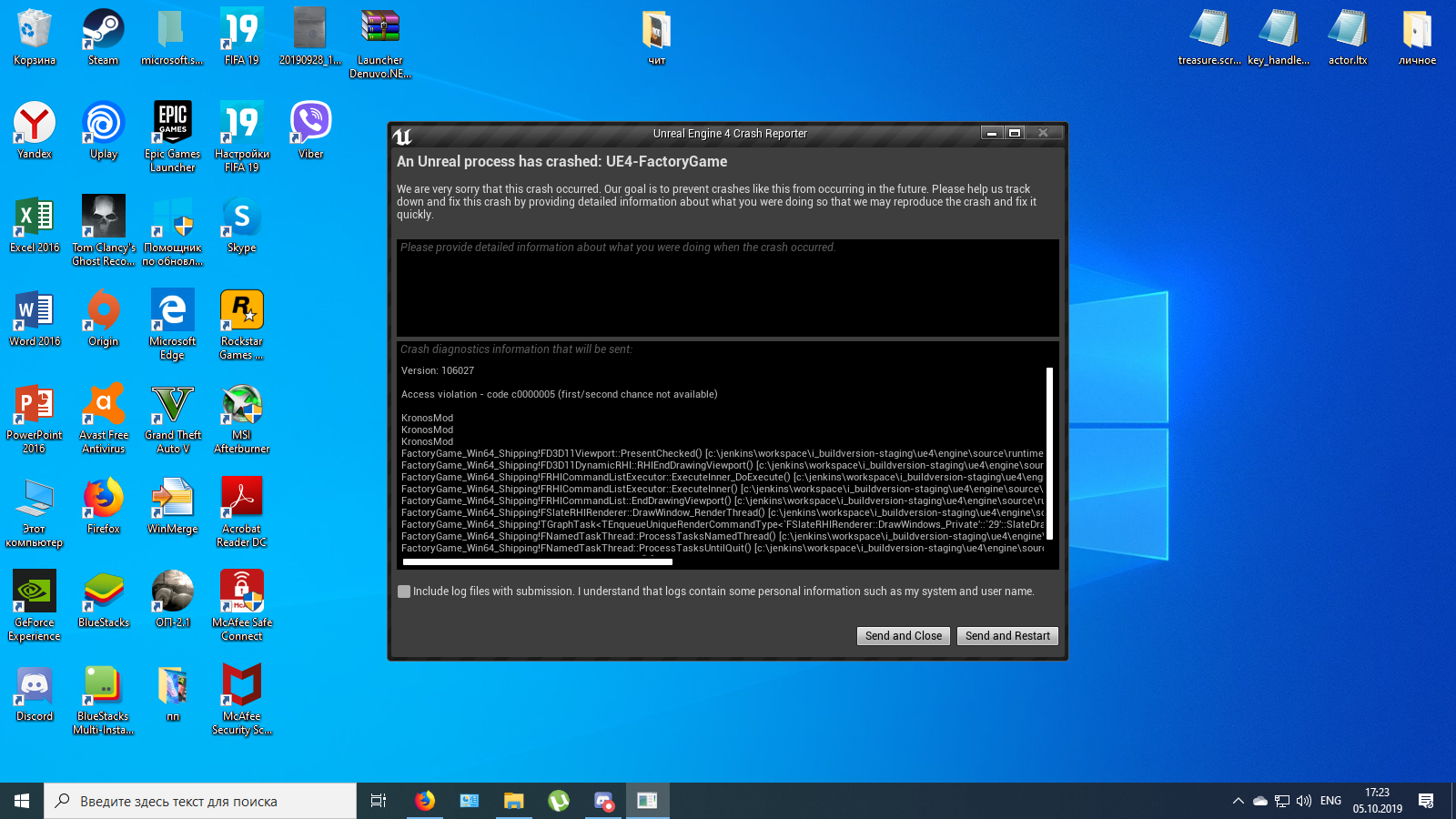Open File Explorer from the taskbar
Image resolution: width=1456 pixels, height=819 pixels.
514,801
